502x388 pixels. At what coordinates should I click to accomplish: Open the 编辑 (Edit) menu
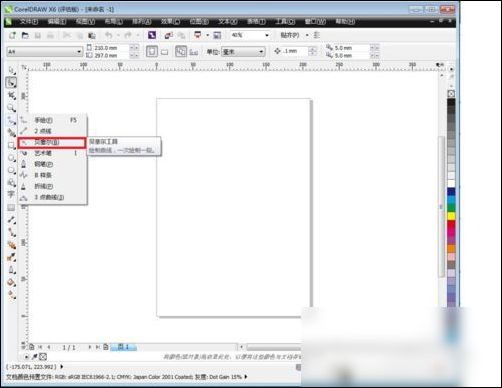click(x=57, y=22)
